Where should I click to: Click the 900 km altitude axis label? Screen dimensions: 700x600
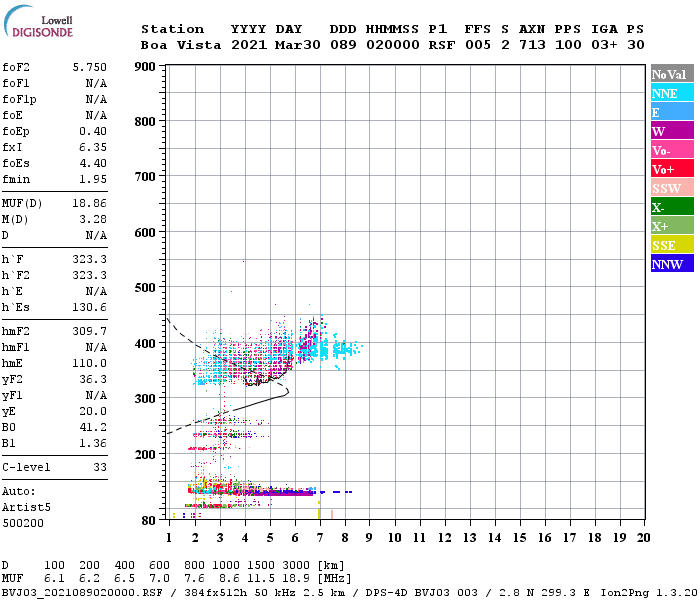coord(145,67)
